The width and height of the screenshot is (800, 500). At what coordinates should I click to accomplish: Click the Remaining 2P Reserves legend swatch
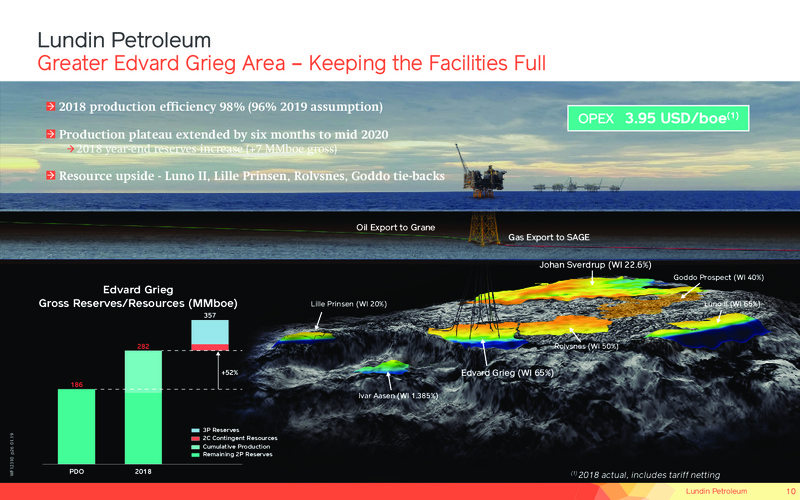click(195, 455)
